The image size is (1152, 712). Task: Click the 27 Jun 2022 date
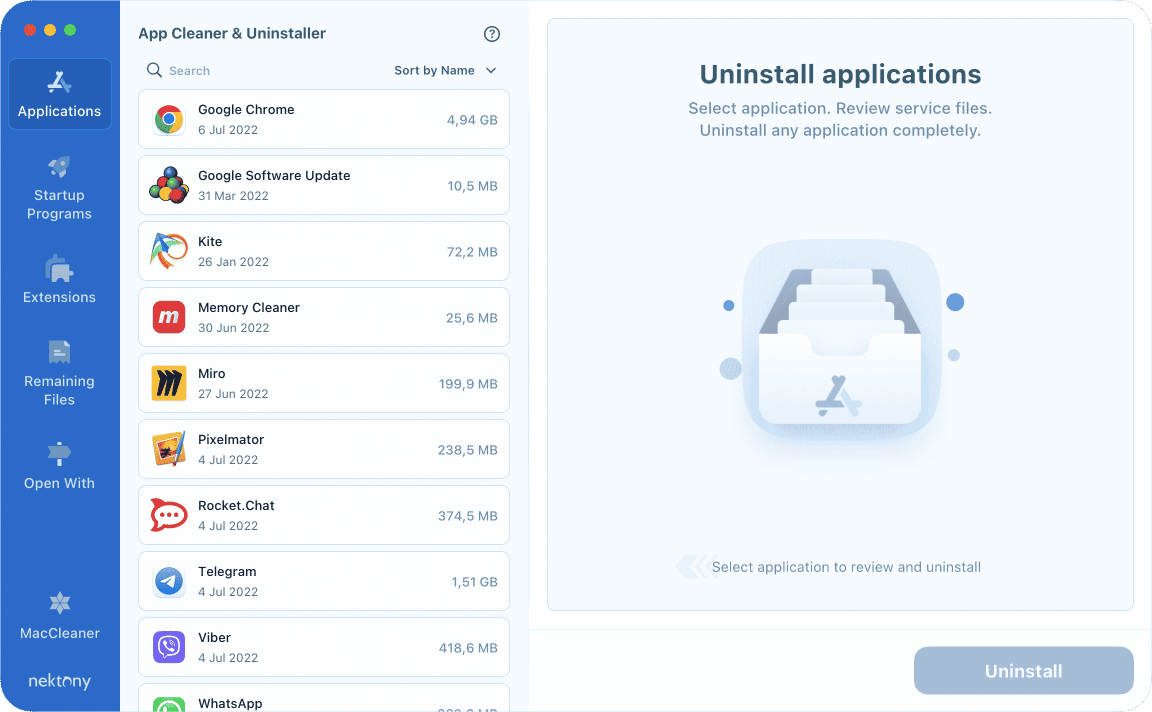[233, 395]
